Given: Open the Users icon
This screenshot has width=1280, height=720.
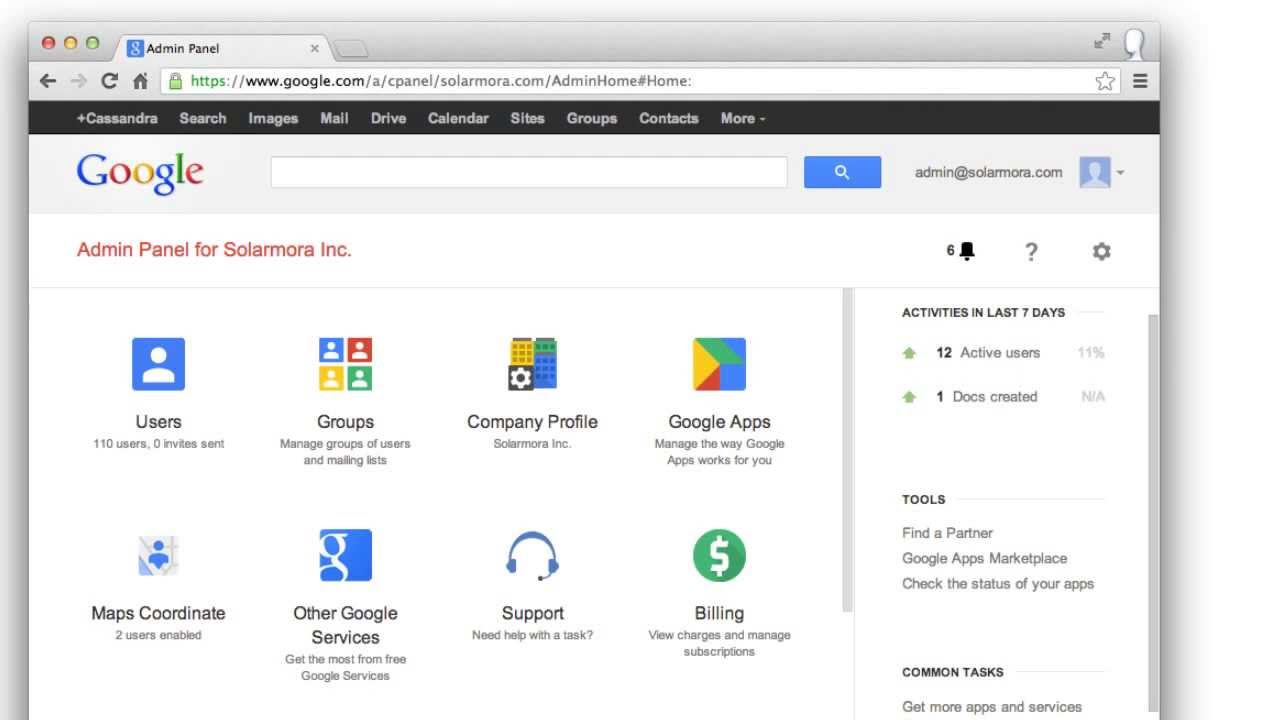Looking at the screenshot, I should pos(158,364).
